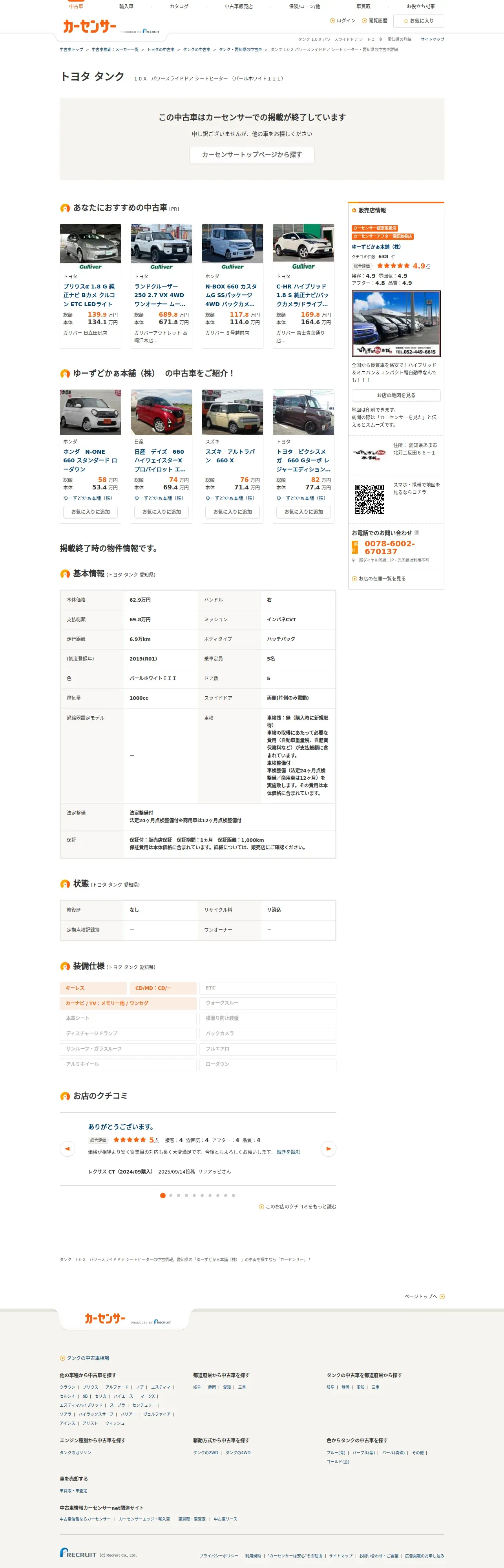Select the 保険/ローン/他 tab
The image size is (504, 1568).
[x=304, y=6]
